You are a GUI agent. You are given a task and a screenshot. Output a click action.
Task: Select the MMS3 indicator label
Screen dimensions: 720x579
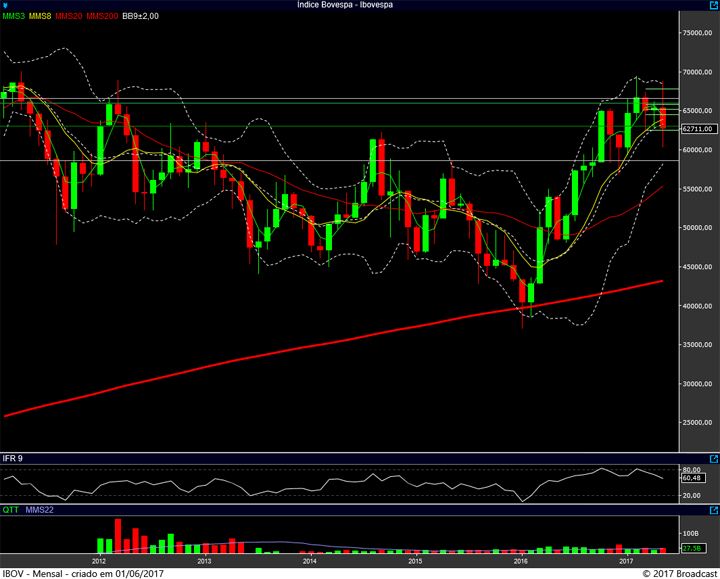(x=14, y=16)
